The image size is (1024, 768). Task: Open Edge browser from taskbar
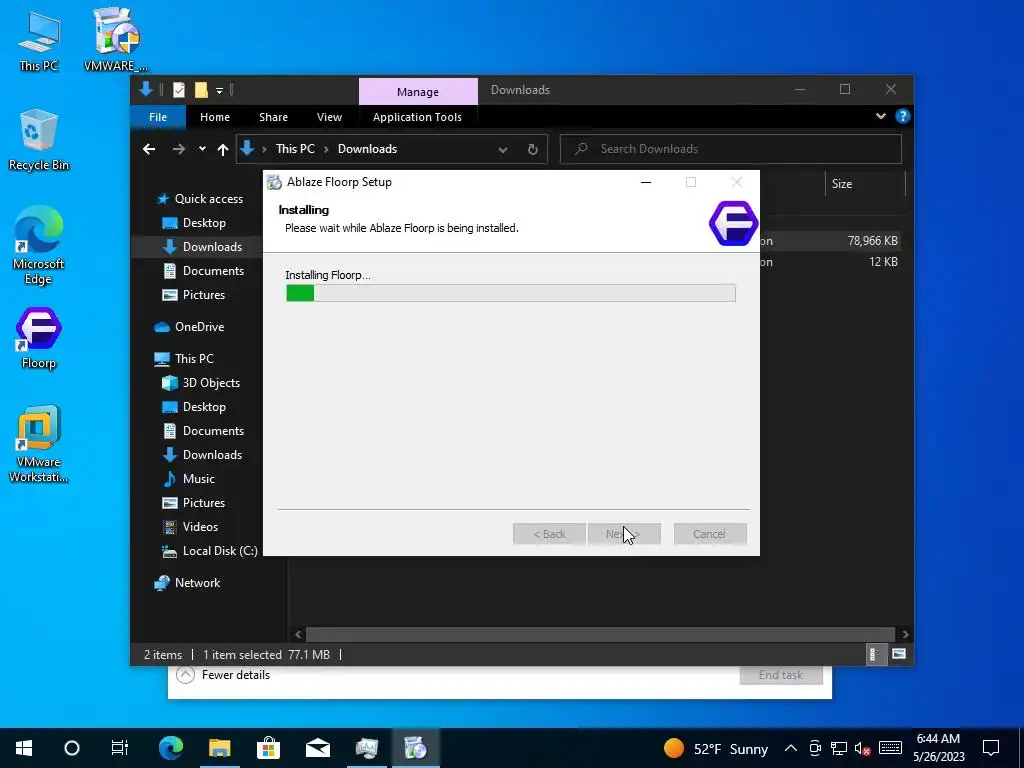point(171,748)
